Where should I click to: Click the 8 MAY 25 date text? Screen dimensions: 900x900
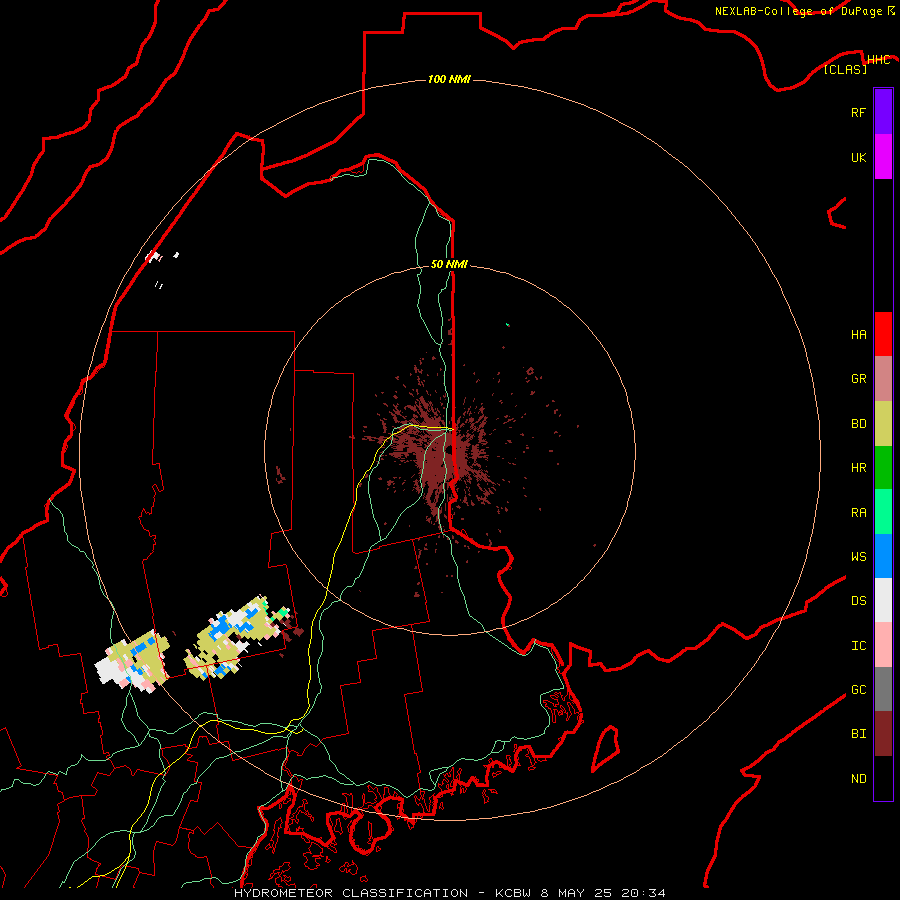point(577,893)
